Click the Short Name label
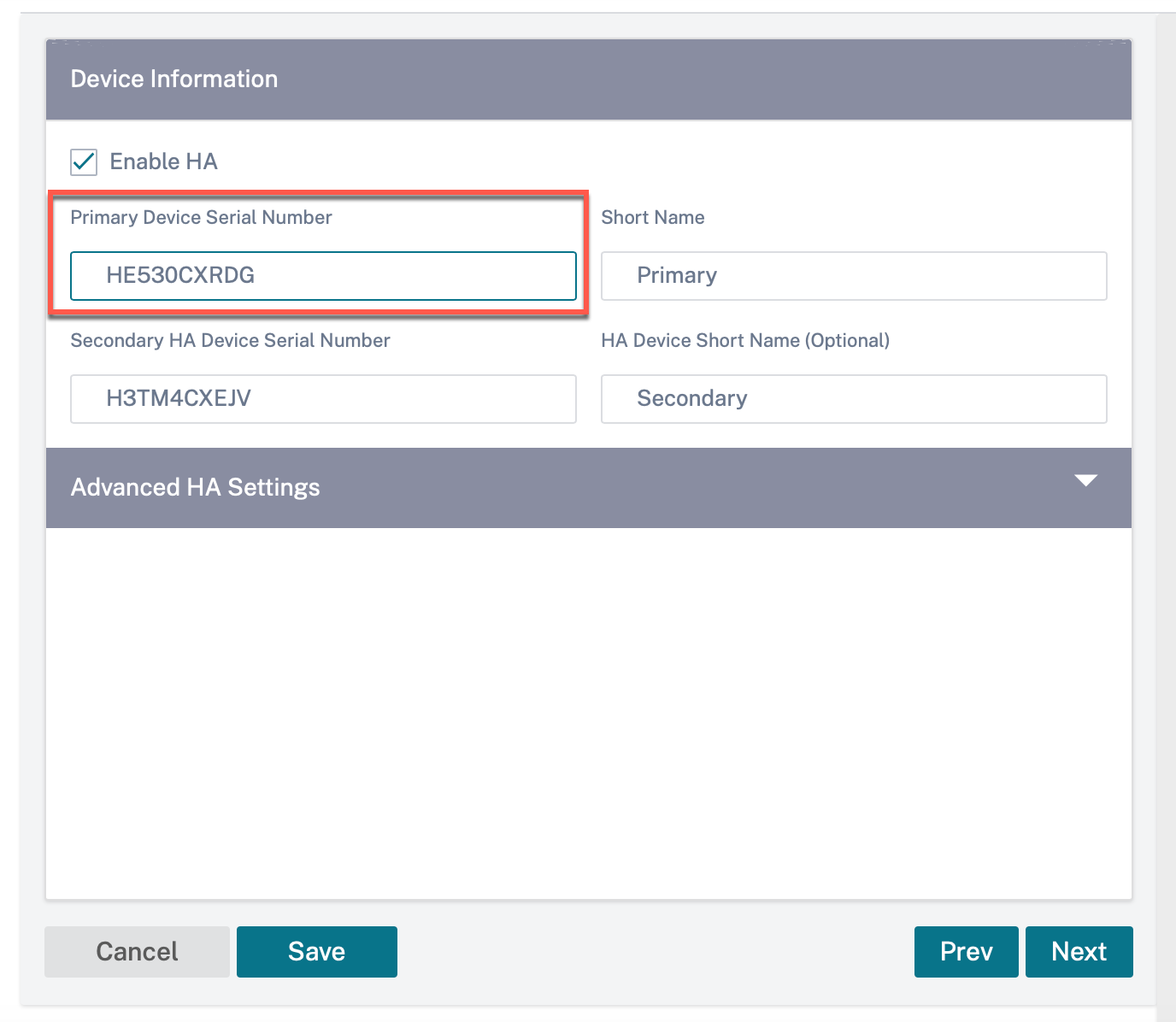Screen dimensions: 1176x1022 [x=653, y=218]
